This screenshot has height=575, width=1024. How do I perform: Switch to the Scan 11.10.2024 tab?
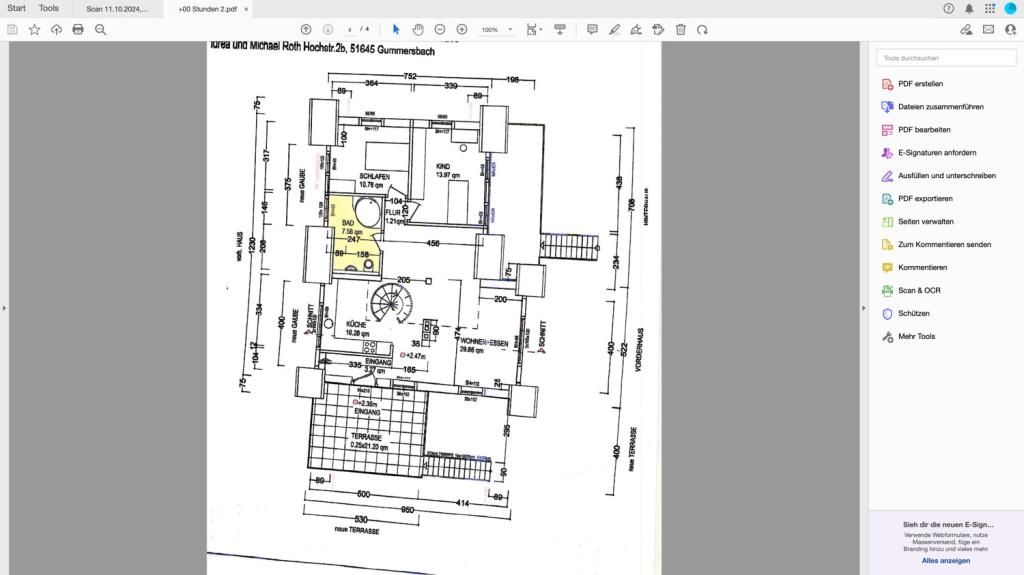[117, 8]
